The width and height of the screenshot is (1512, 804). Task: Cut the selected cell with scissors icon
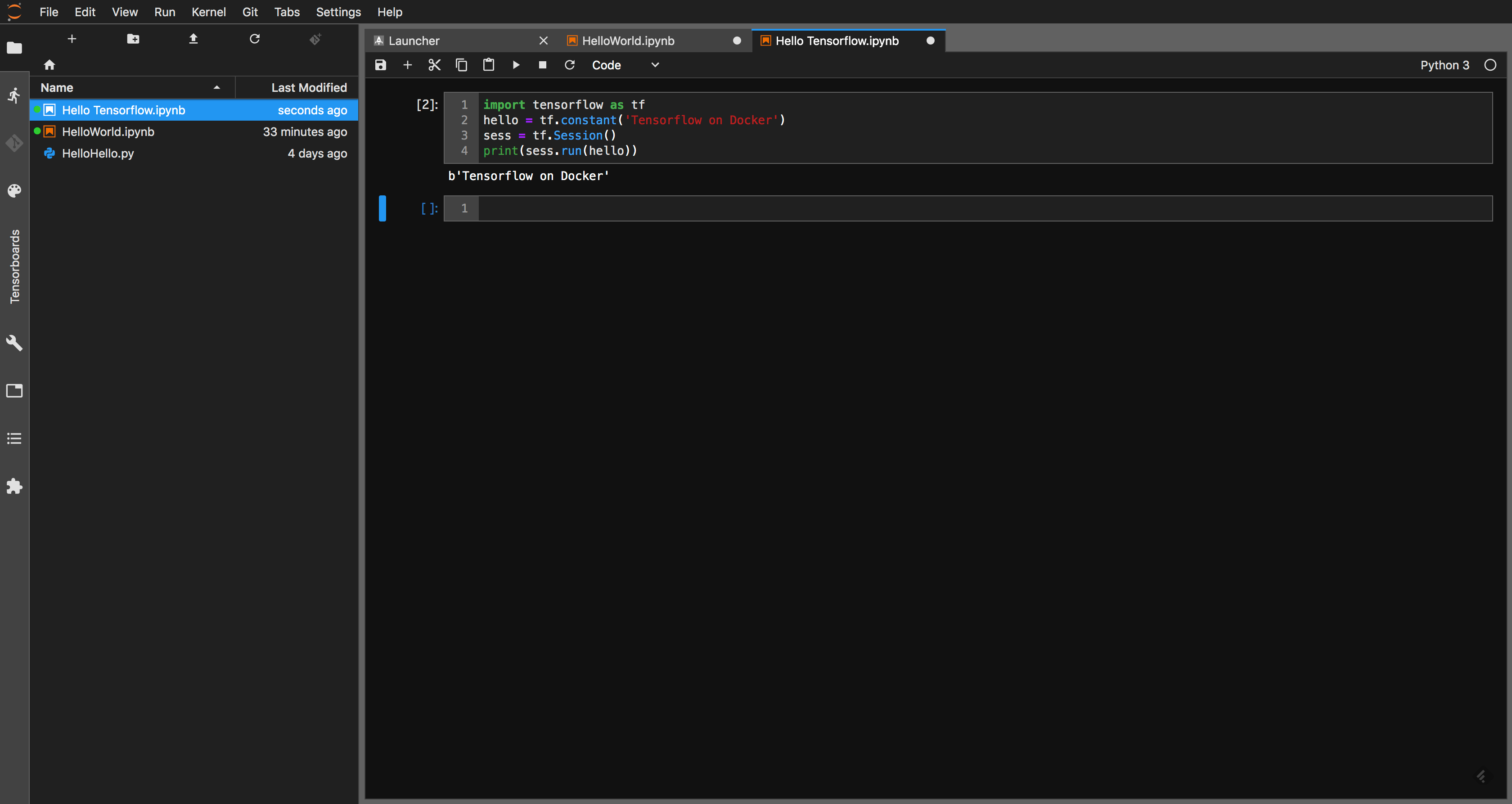point(434,65)
